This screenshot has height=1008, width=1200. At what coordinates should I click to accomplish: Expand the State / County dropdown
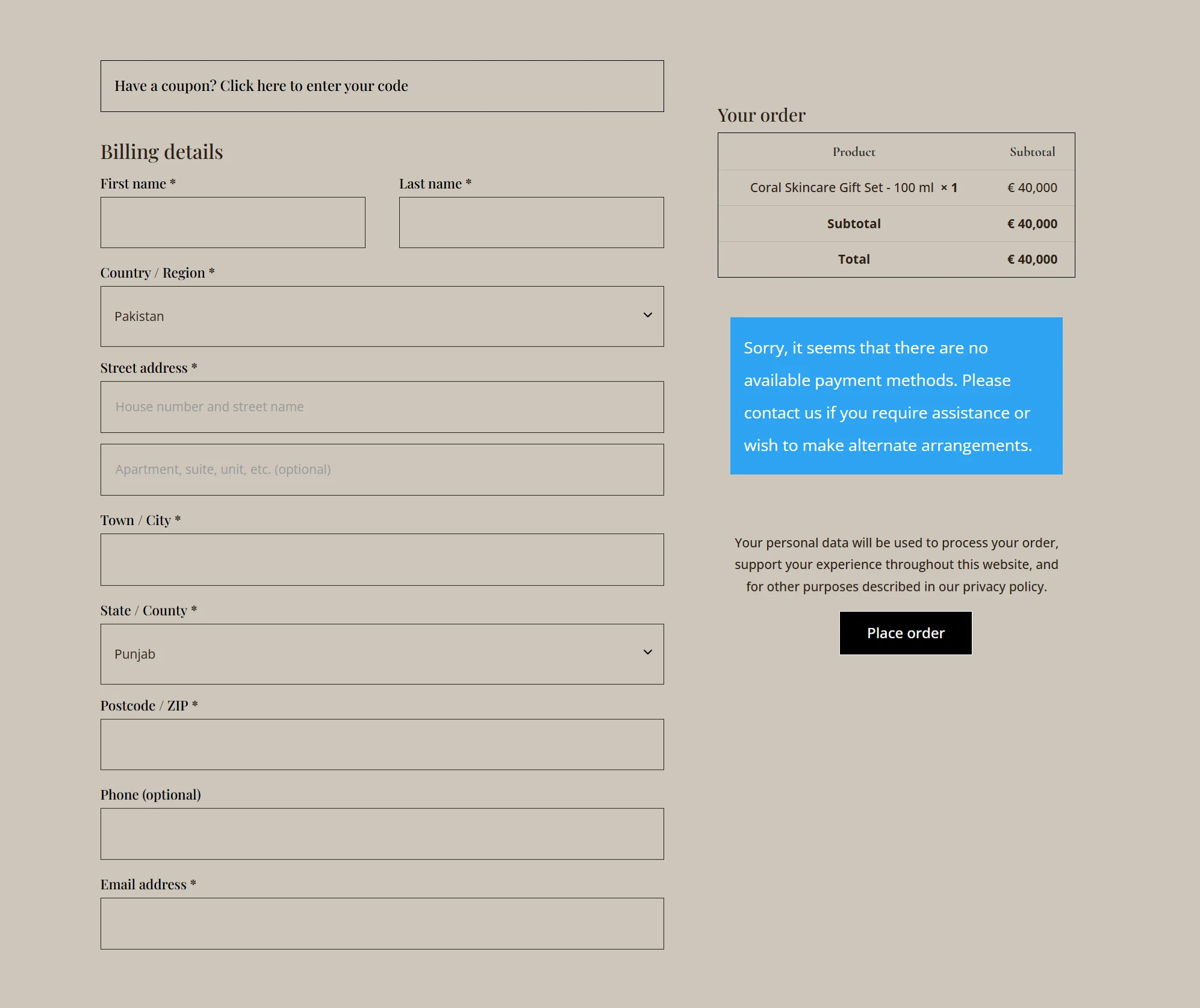coord(382,654)
